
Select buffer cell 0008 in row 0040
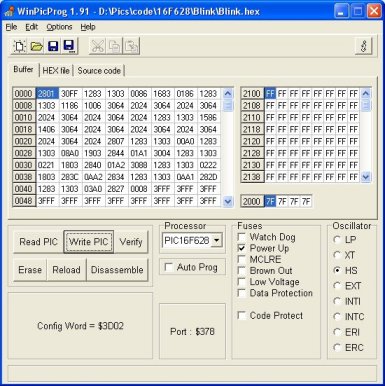click(139, 189)
